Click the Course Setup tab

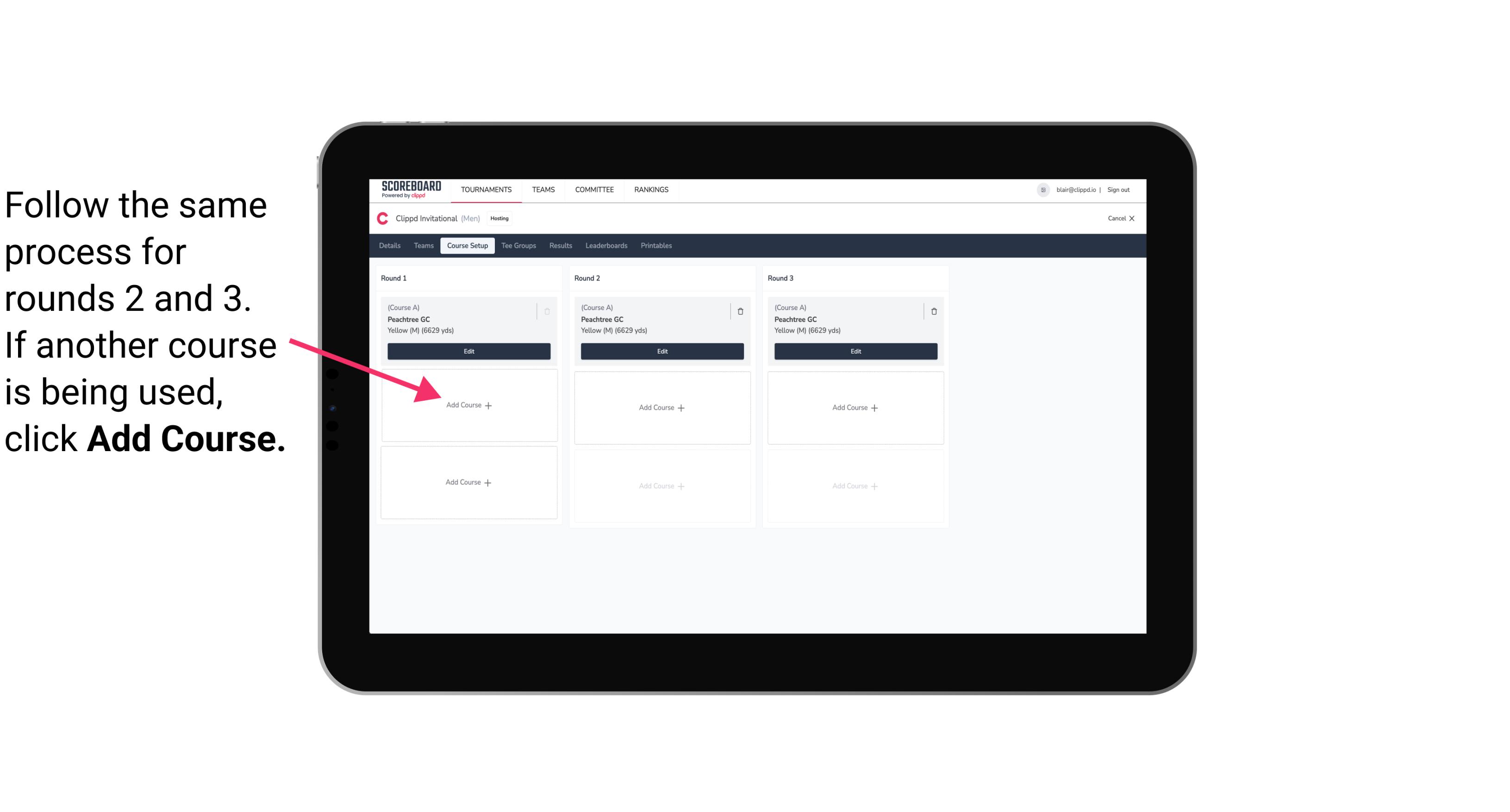[467, 245]
